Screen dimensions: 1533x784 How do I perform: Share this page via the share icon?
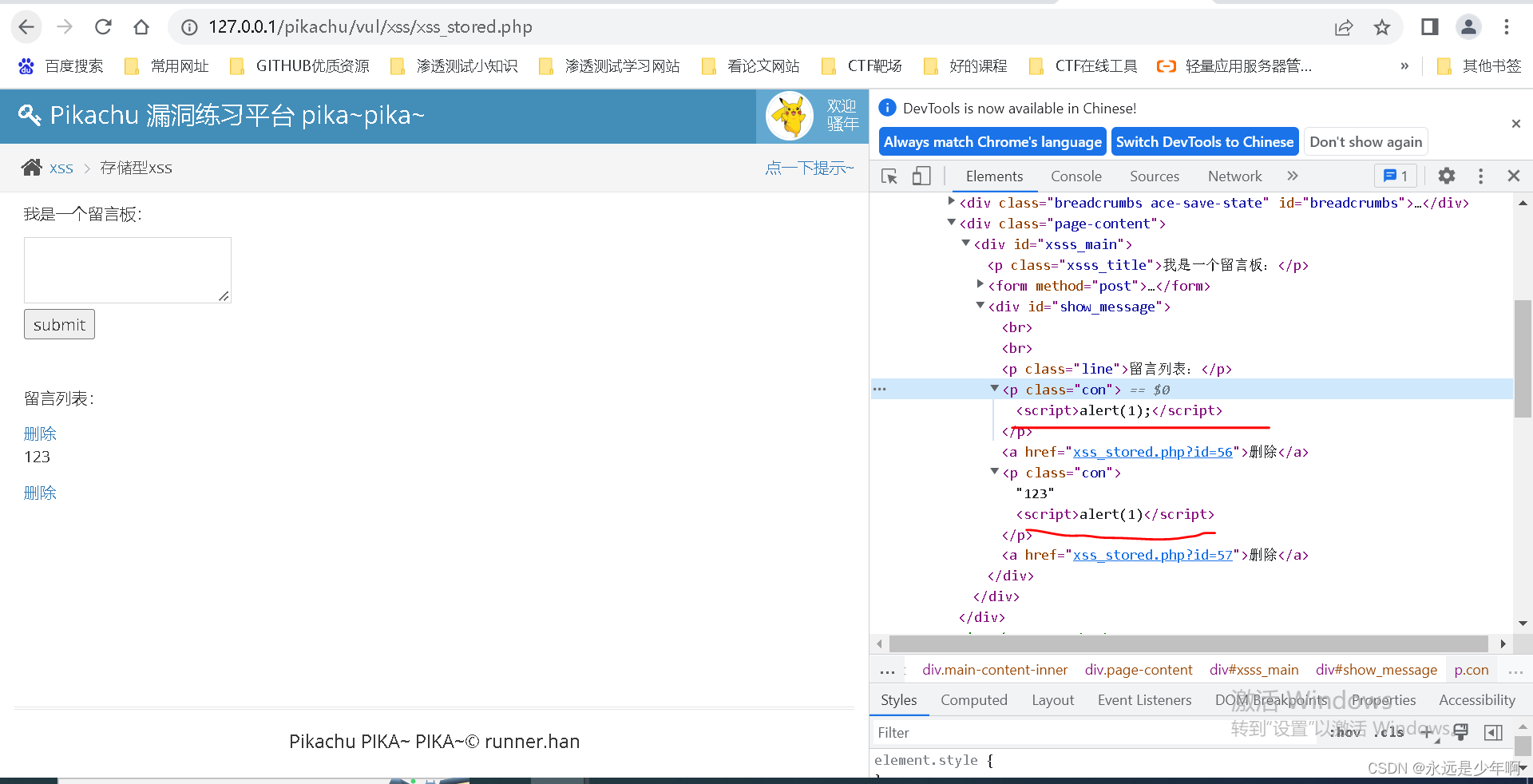coord(1344,27)
